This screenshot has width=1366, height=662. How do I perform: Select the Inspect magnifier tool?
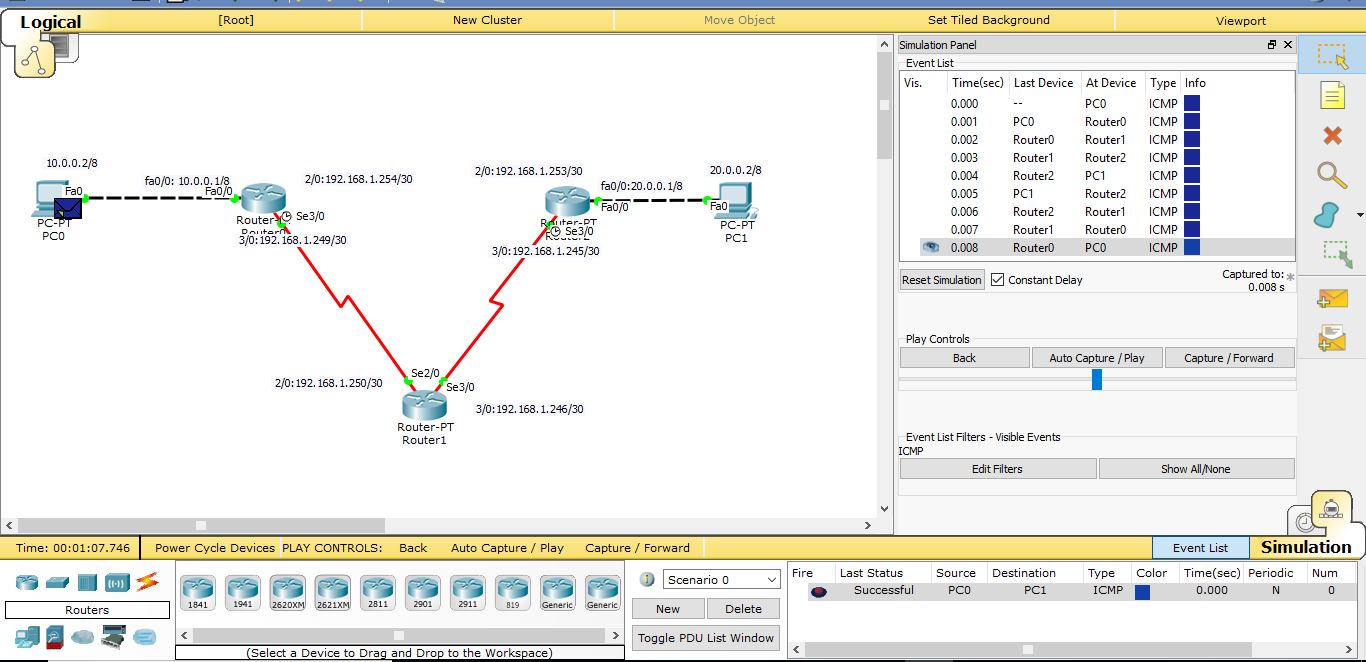(1332, 175)
